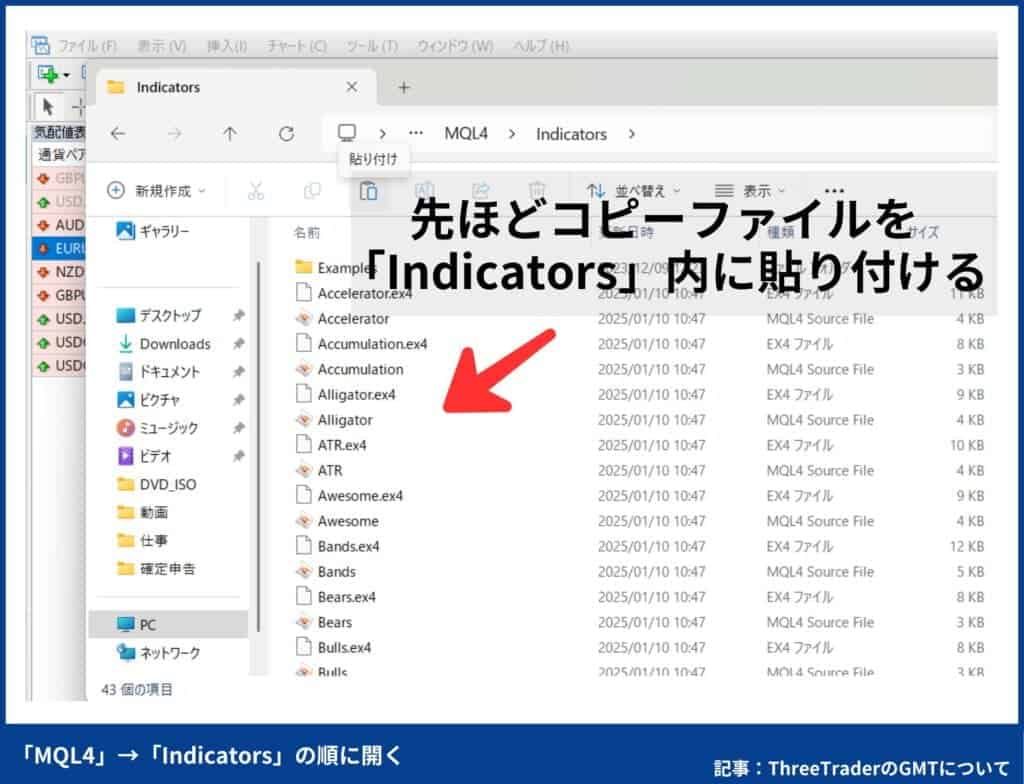1024x784 pixels.
Task: Navigate back with the back arrow
Action: [x=118, y=133]
